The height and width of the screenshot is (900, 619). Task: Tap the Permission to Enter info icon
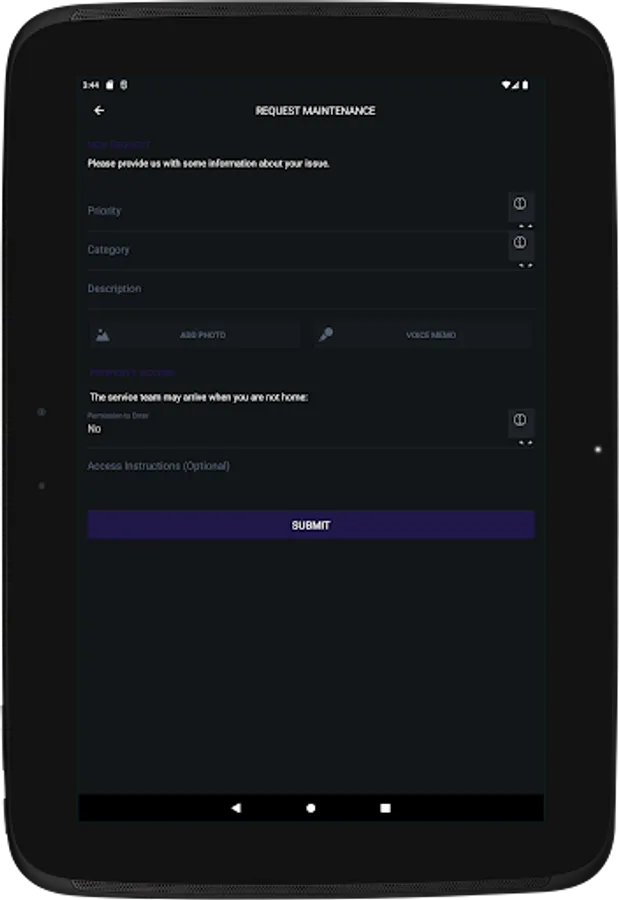[x=520, y=420]
